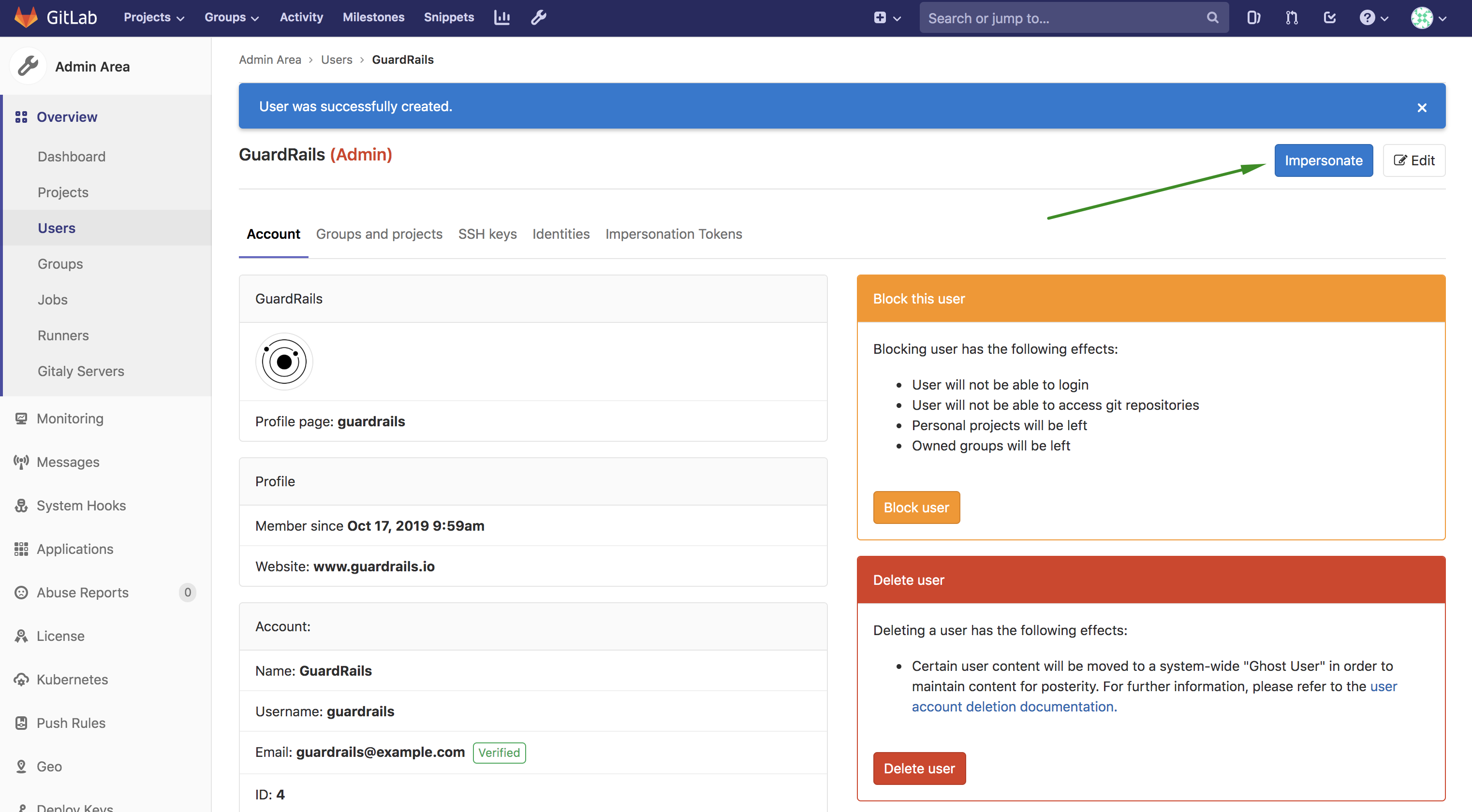1472x812 pixels.
Task: Select the Todos checkmark icon in navbar
Action: tap(1330, 18)
